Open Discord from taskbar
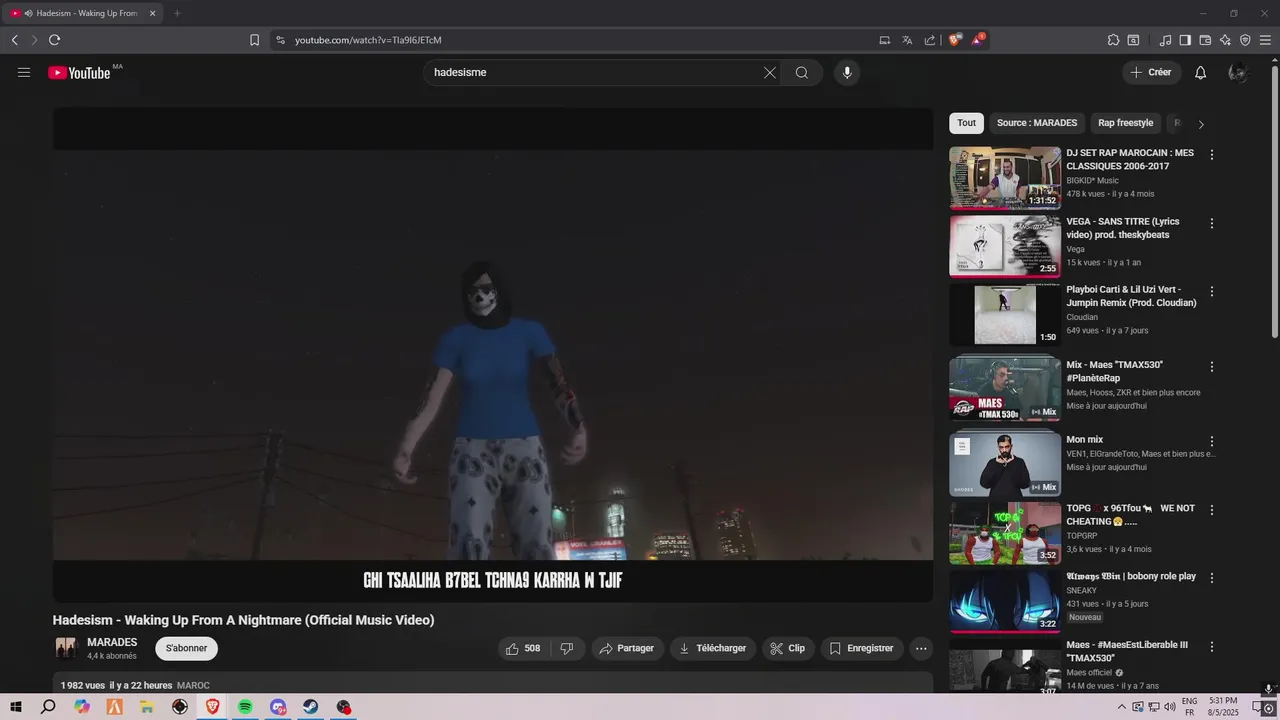This screenshot has height=720, width=1280. tap(278, 707)
